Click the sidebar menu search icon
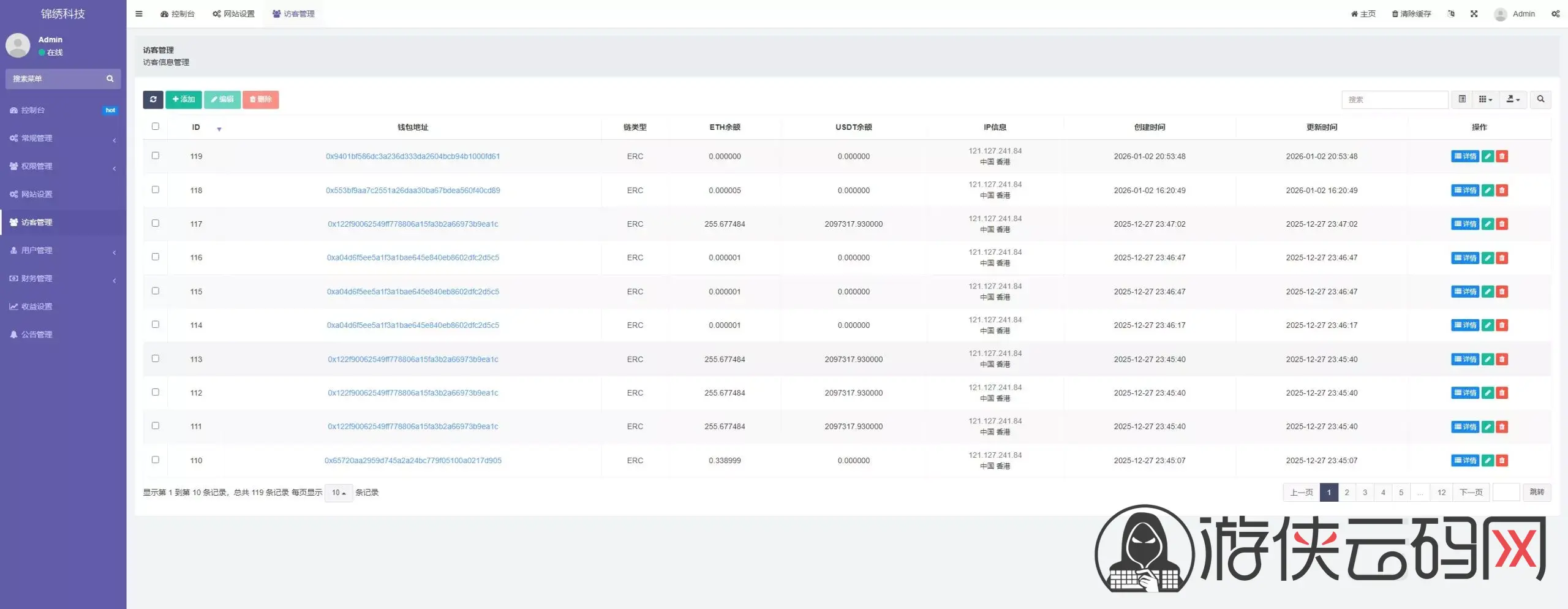Screen dimensions: 1568x609 coord(110,79)
